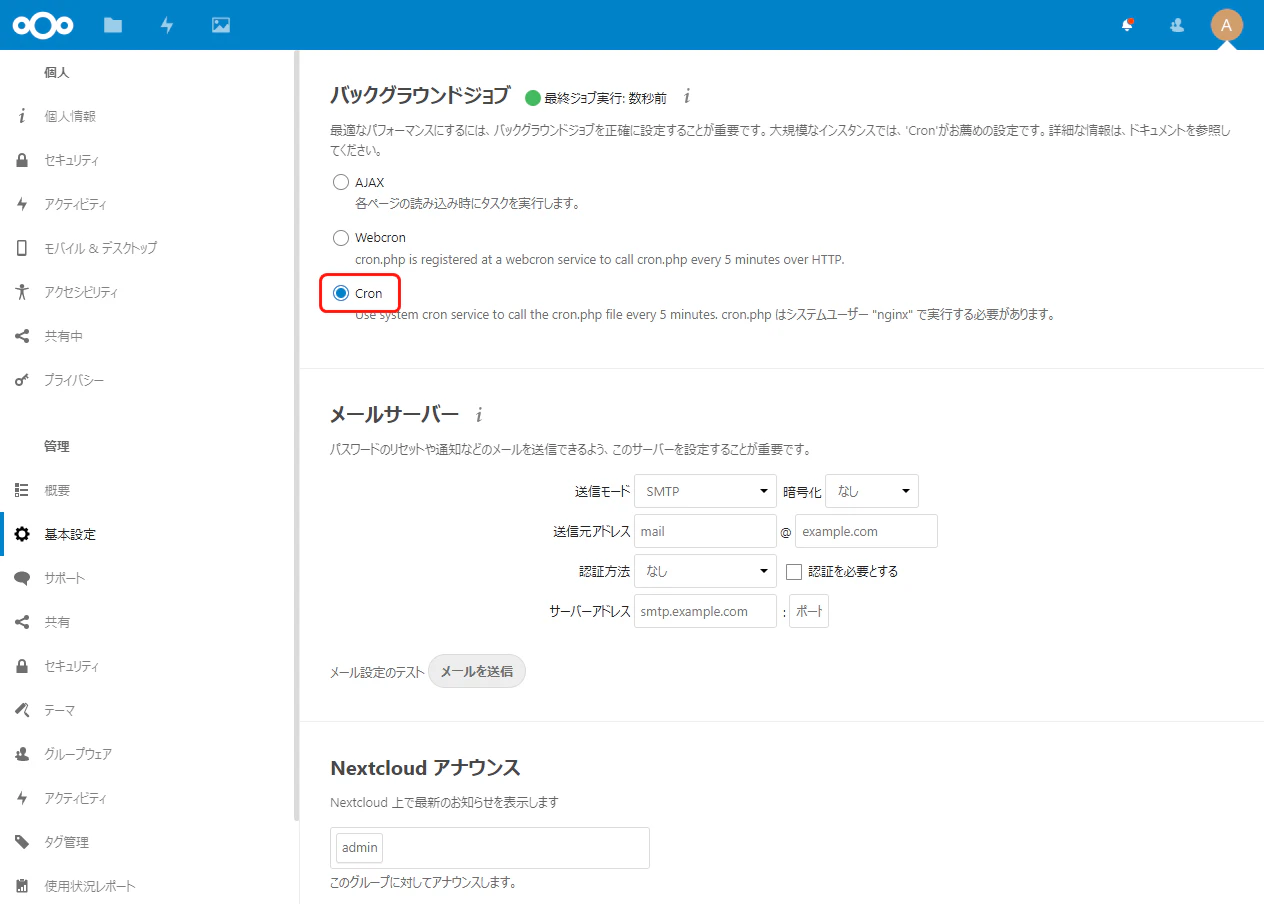
Task: Click the ポート port input field
Action: coord(809,611)
